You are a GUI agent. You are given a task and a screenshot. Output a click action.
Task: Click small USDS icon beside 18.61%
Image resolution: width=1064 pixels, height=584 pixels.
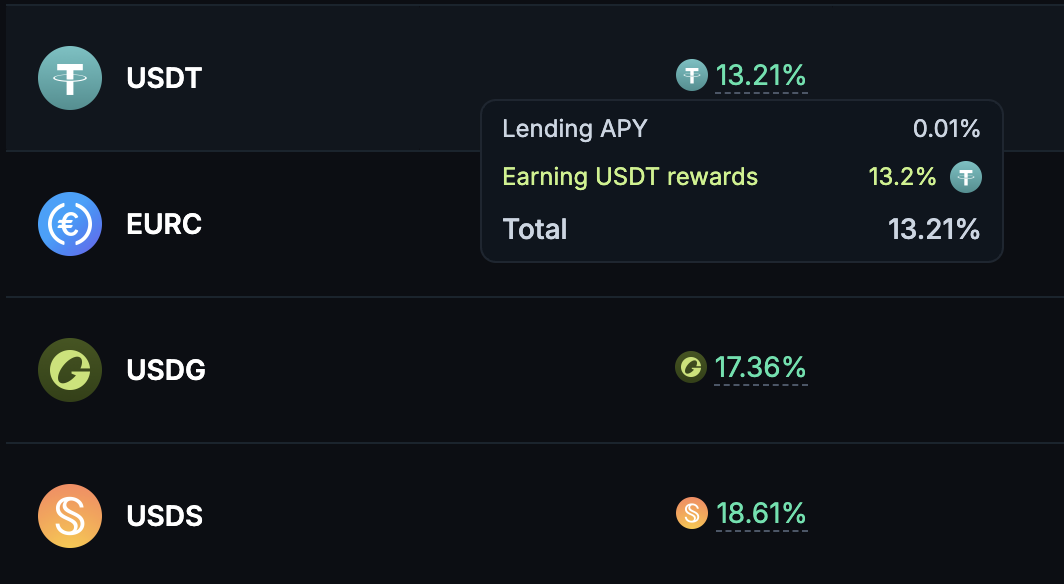(692, 514)
